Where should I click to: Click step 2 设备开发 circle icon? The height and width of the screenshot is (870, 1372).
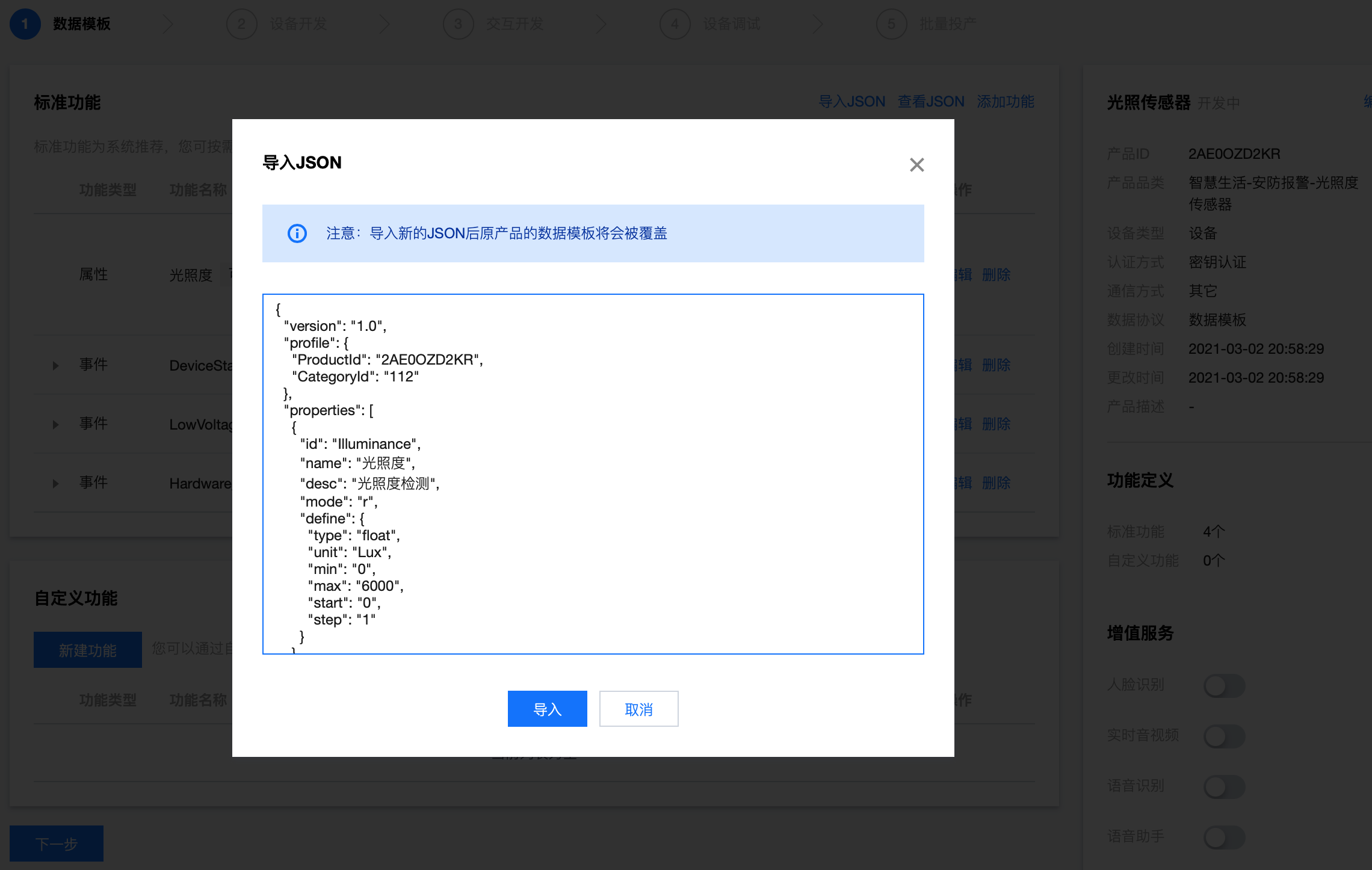[241, 24]
